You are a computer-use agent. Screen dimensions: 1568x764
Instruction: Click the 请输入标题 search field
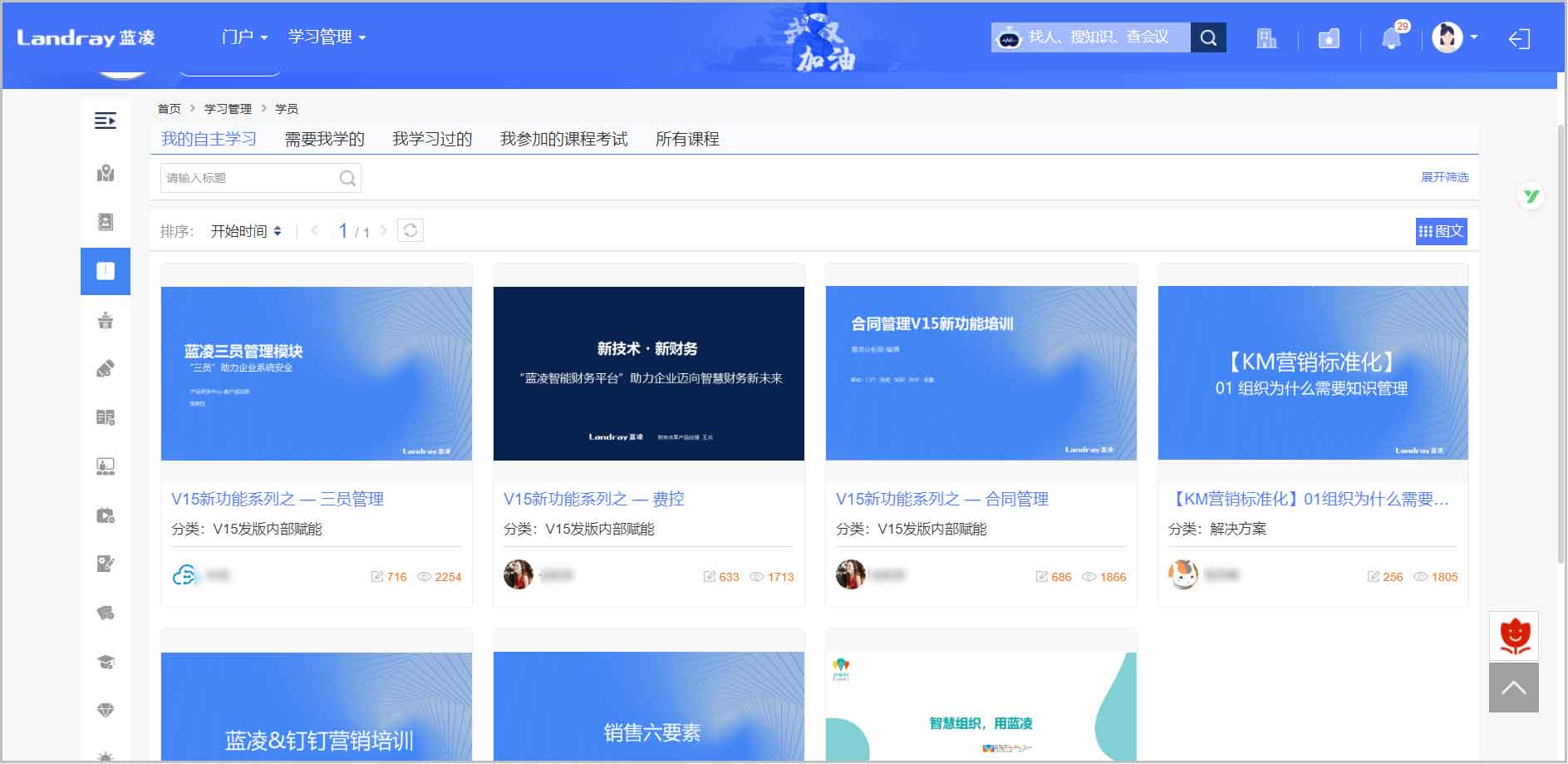249,178
